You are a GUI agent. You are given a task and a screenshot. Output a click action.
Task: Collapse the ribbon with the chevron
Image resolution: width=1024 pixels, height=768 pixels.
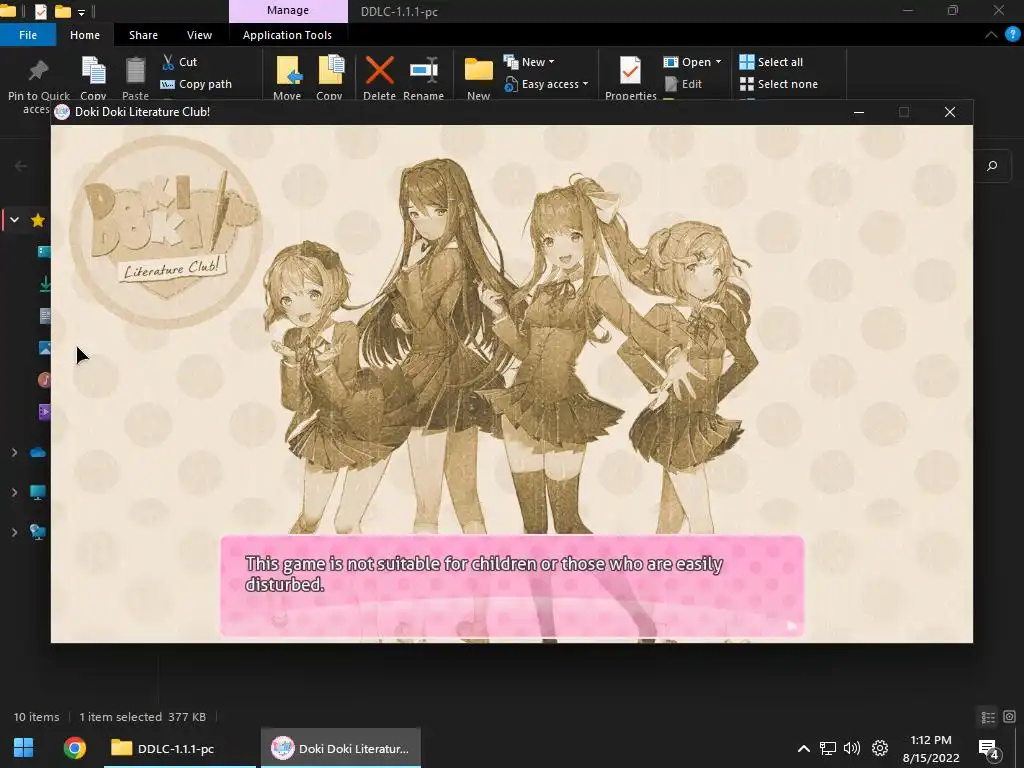pos(991,35)
